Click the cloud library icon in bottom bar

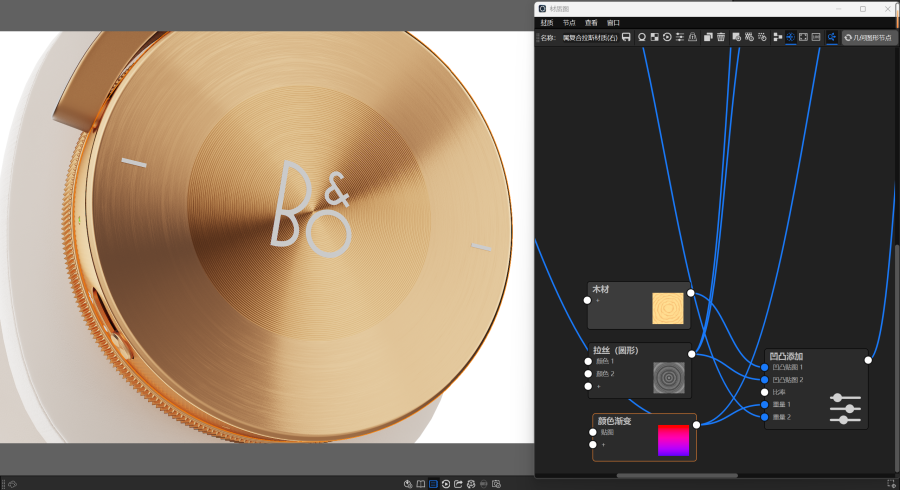408,484
